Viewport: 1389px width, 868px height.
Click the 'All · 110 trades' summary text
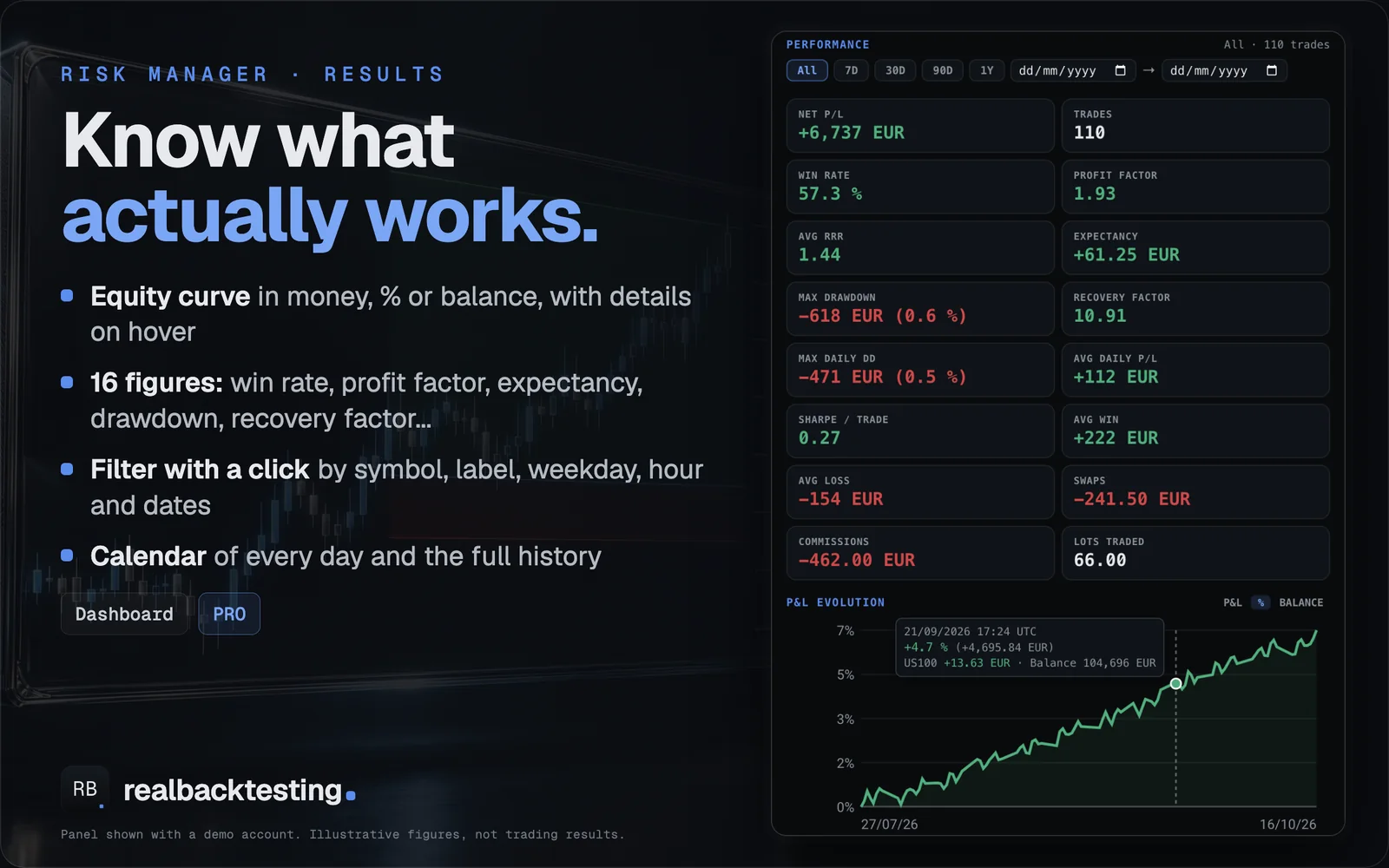coord(1276,44)
